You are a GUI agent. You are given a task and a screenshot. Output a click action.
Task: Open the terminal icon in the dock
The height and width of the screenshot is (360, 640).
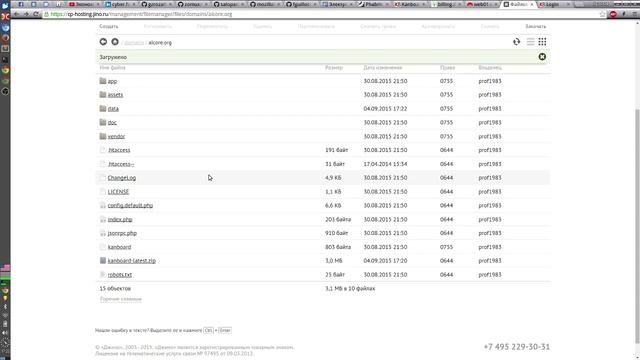coord(5,59)
